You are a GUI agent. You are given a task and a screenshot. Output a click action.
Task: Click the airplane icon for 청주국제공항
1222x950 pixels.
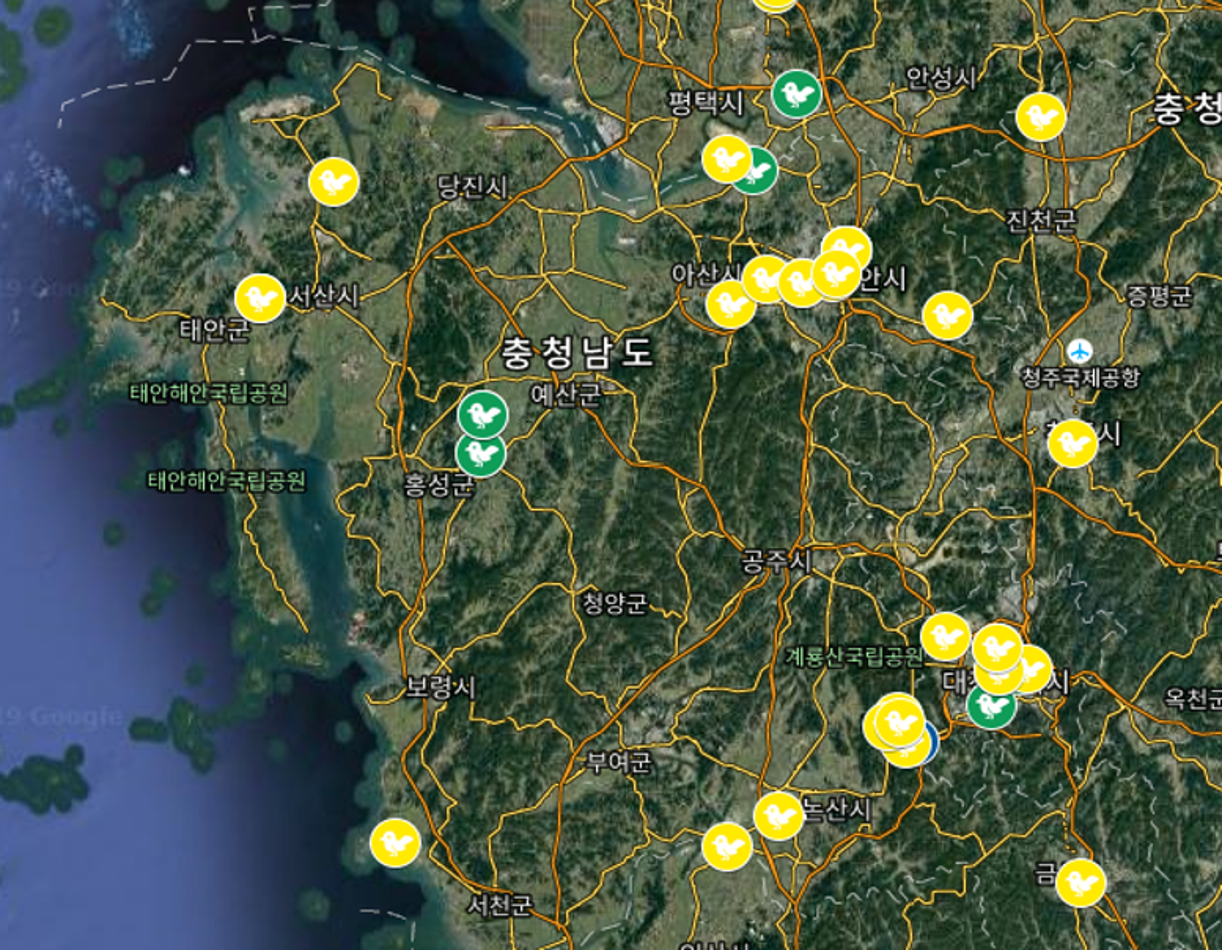(1079, 351)
